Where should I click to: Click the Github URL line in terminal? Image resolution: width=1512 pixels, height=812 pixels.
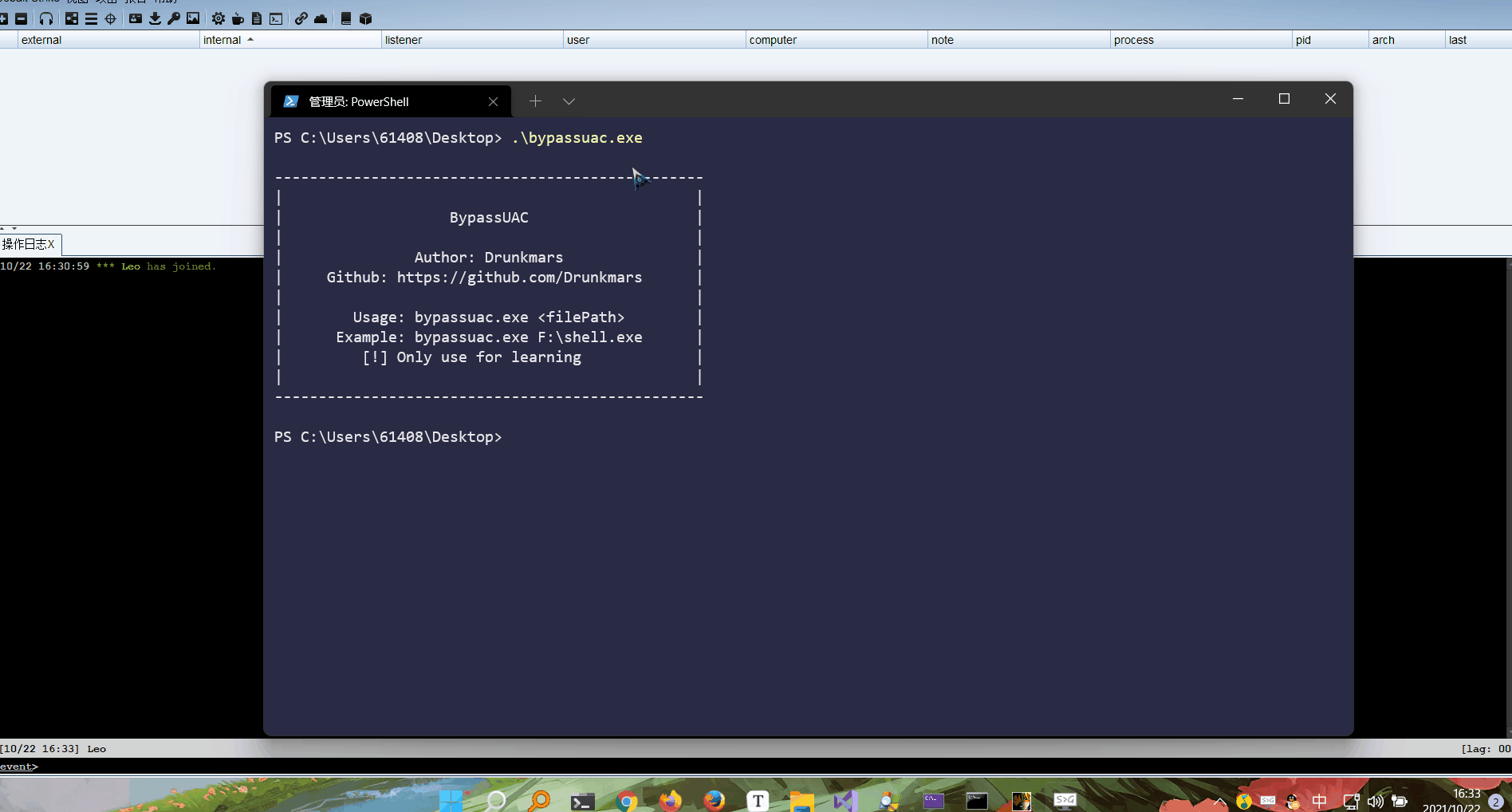[x=484, y=278]
